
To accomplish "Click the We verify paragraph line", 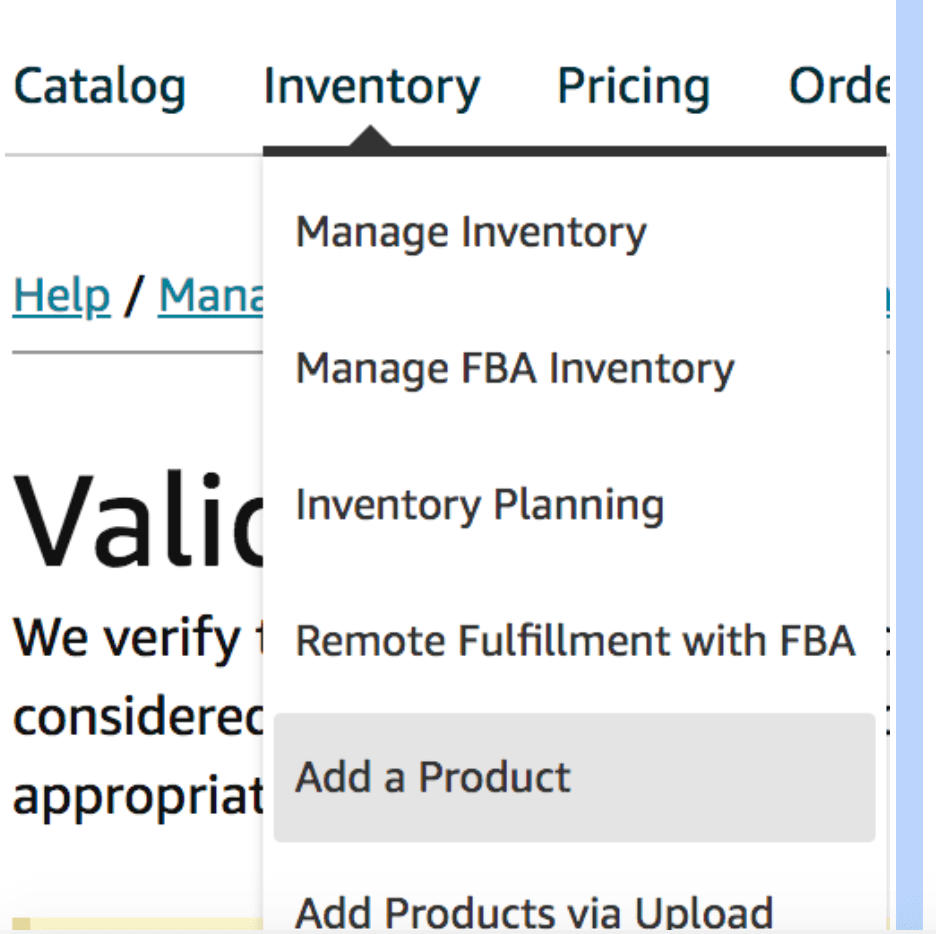I will (x=138, y=639).
